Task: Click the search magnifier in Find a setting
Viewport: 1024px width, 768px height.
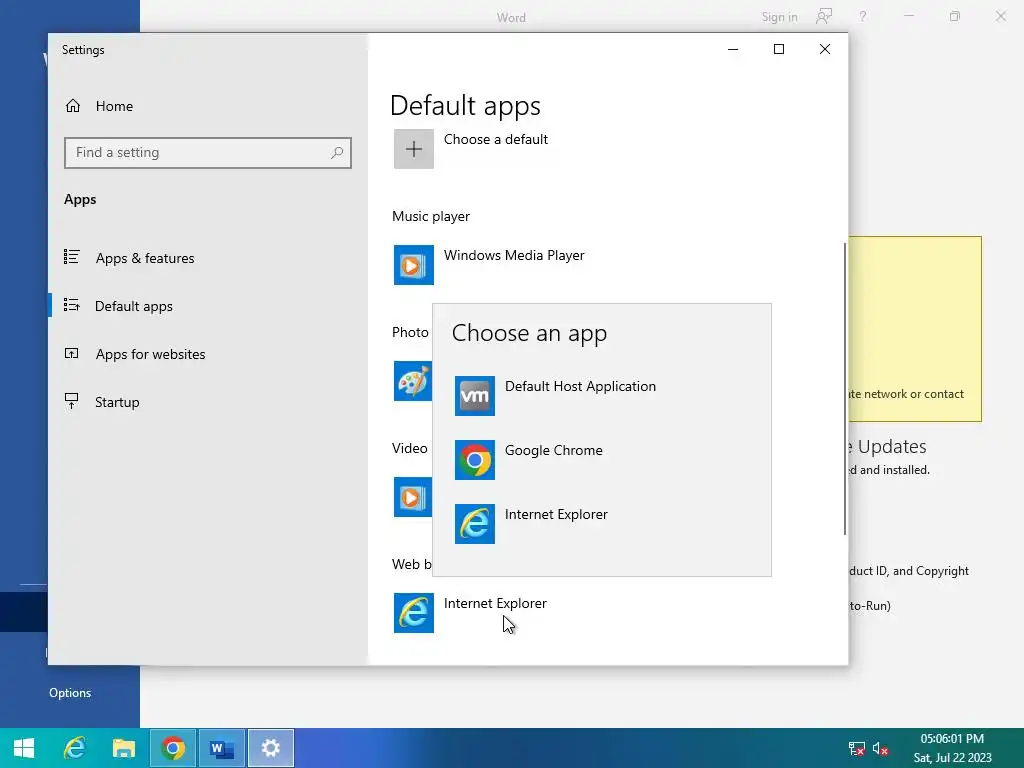Action: click(337, 153)
